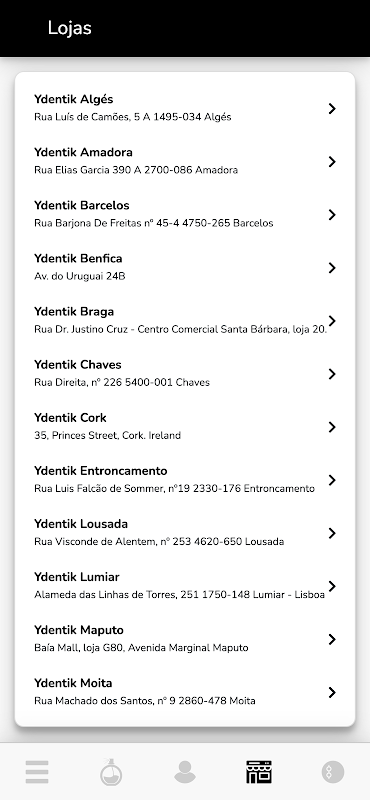370x800 pixels.
Task: Open the Ydentik Moita store details
Action: pos(185,692)
